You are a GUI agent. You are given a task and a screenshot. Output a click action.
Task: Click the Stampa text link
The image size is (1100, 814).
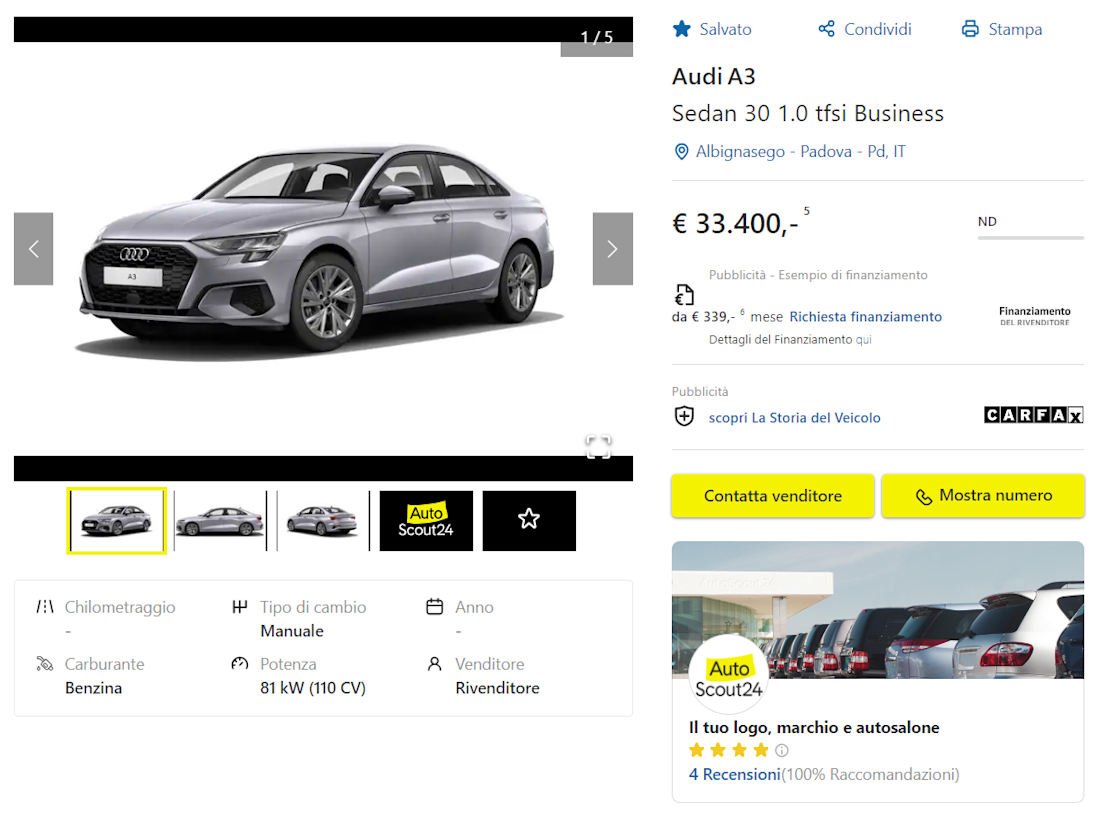(1015, 29)
